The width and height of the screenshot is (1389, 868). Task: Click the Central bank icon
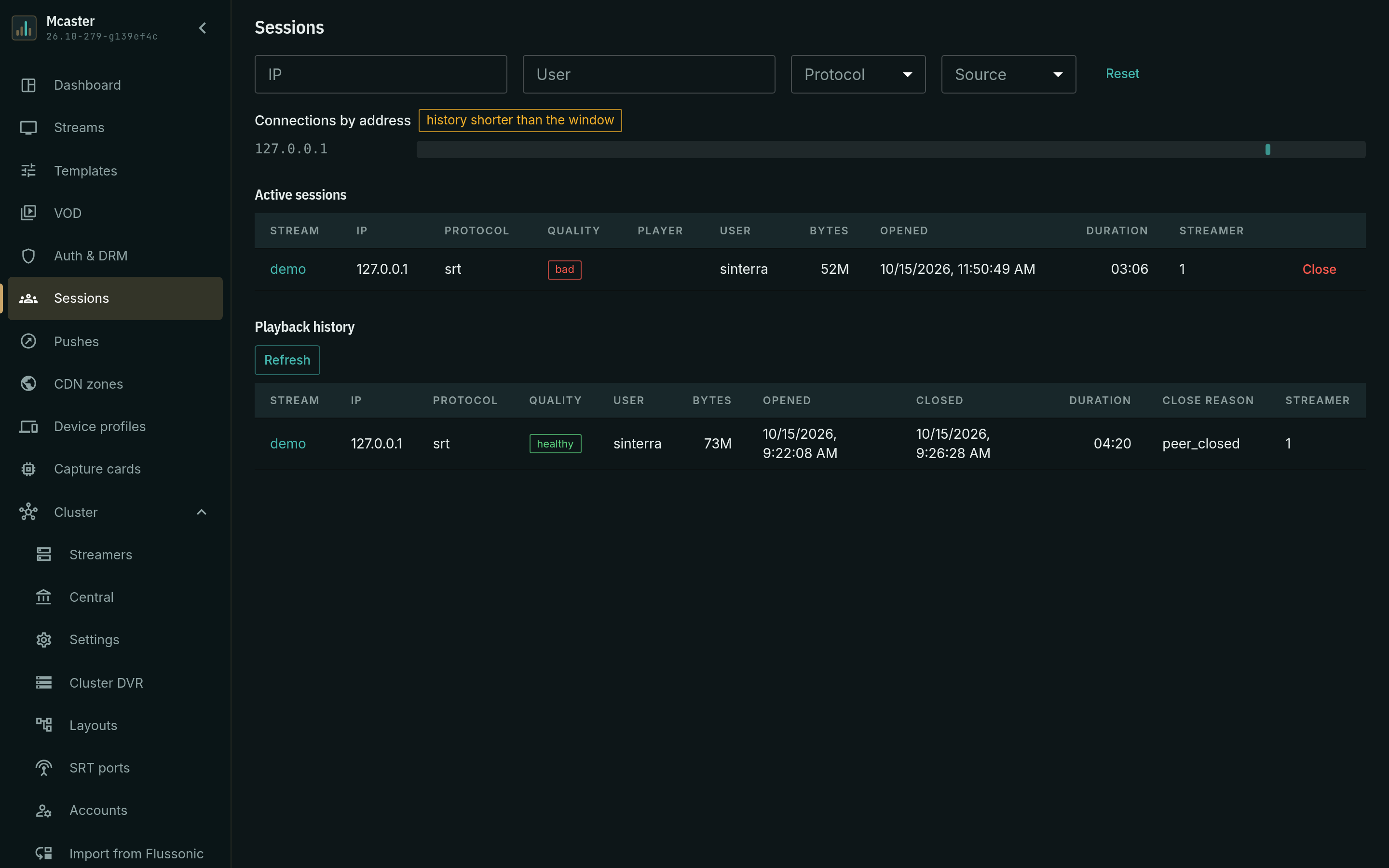43,597
